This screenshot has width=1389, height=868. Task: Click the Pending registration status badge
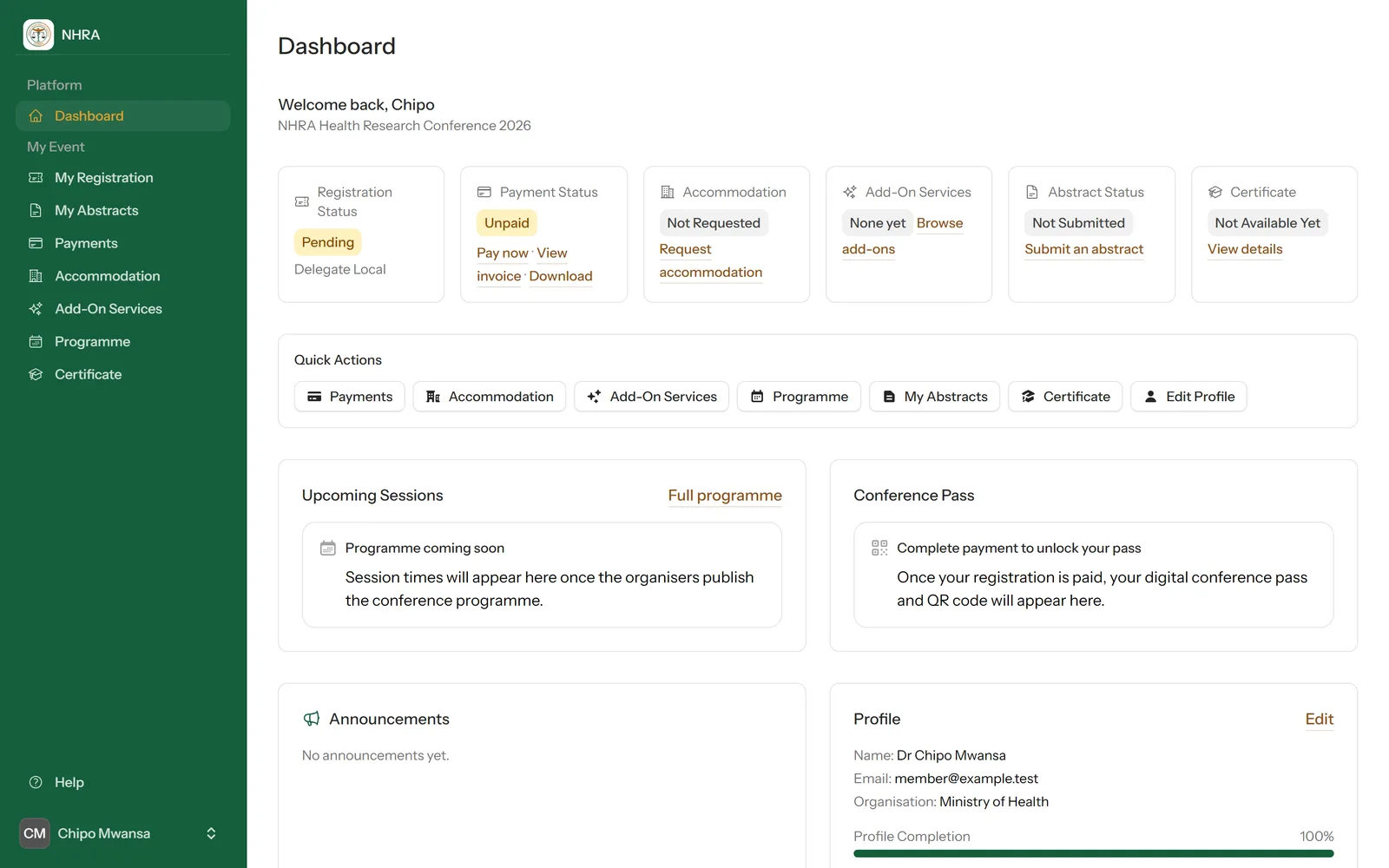tap(328, 242)
